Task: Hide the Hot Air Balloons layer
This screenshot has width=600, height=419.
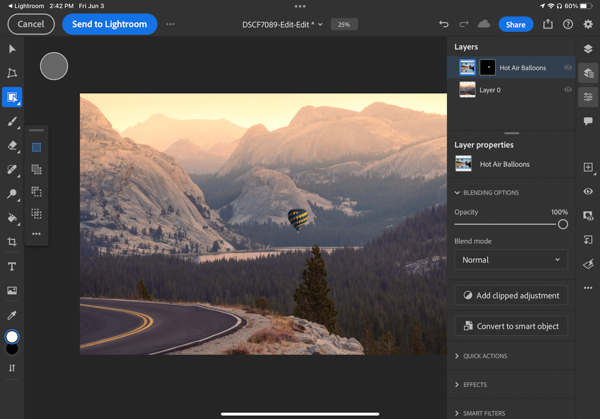Action: click(x=568, y=67)
